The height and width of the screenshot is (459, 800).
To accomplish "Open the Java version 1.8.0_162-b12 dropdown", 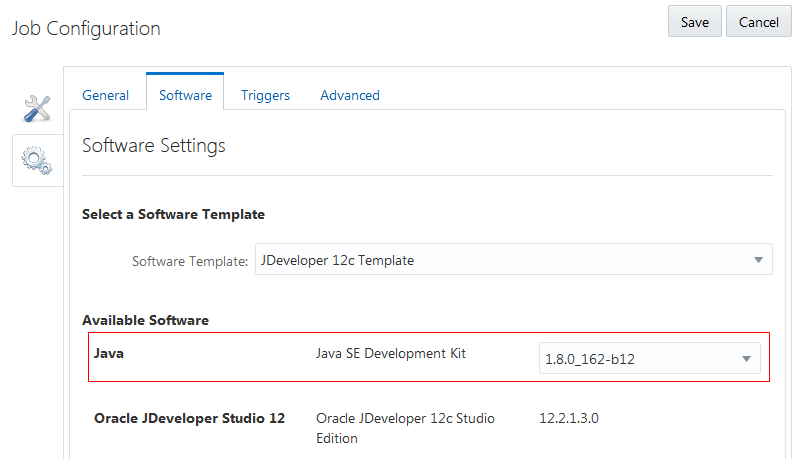I will [x=649, y=359].
